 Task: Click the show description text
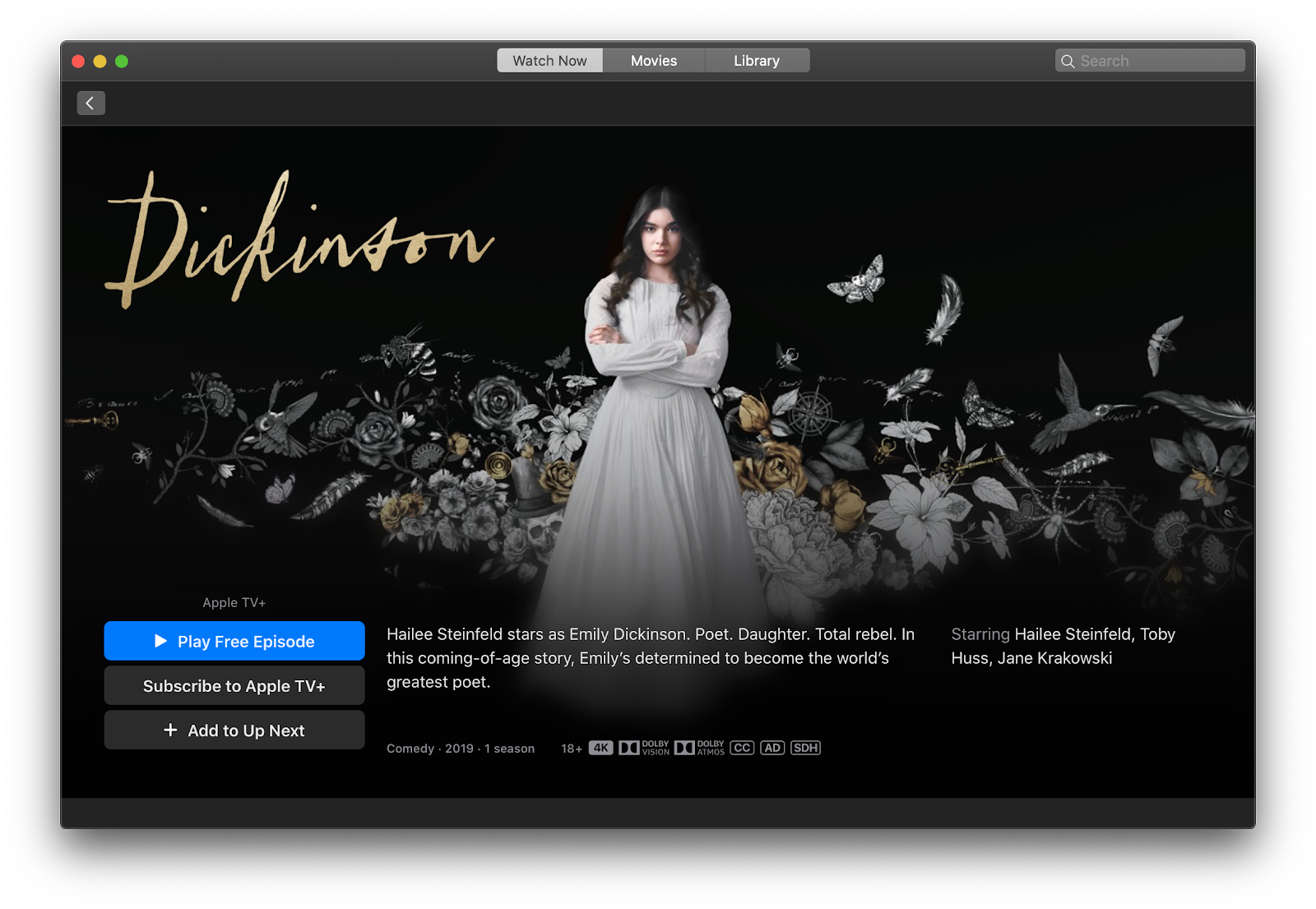pyautogui.click(x=650, y=658)
